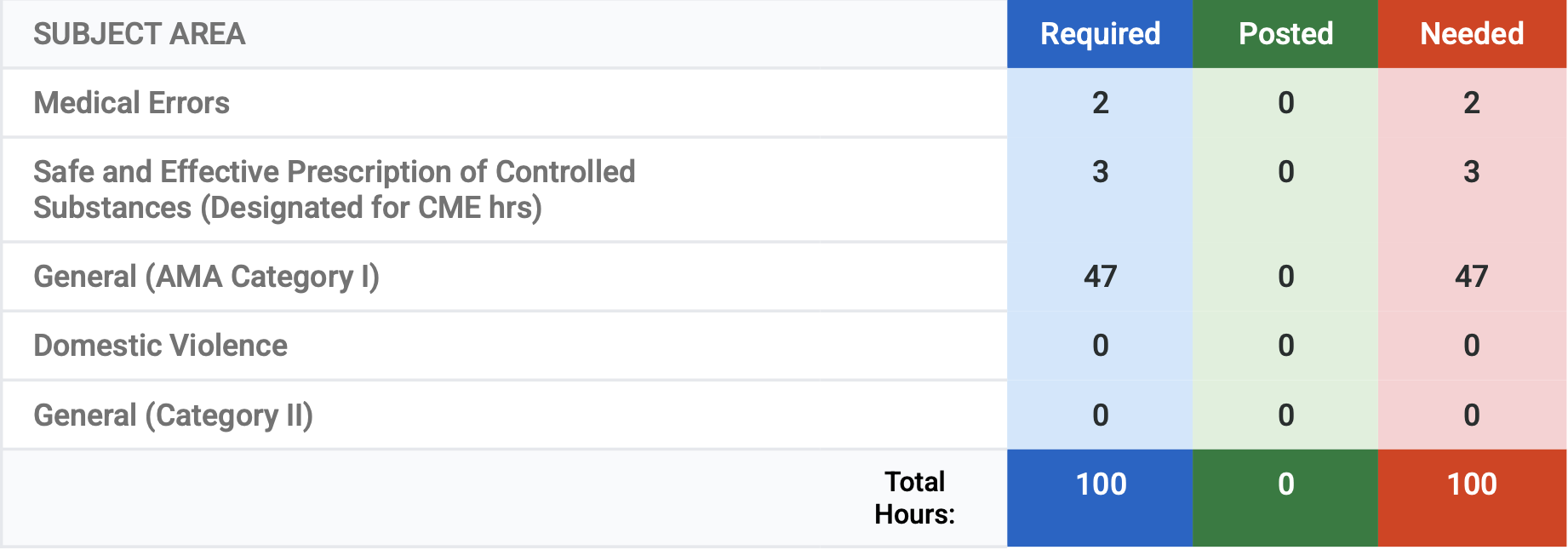Click the green Posted column header

point(1285,34)
